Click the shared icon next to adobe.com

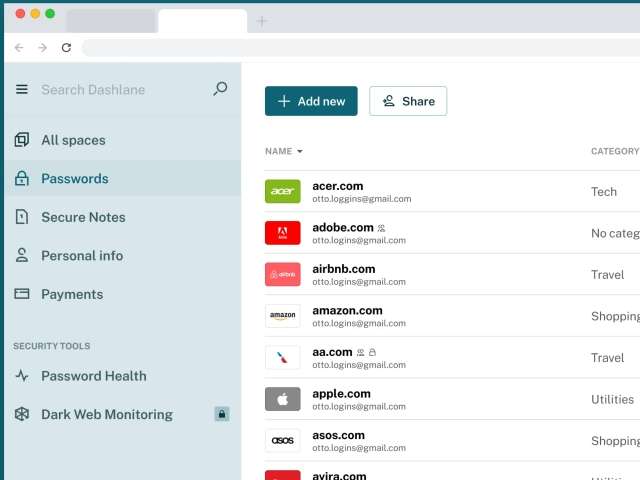pyautogui.click(x=381, y=228)
